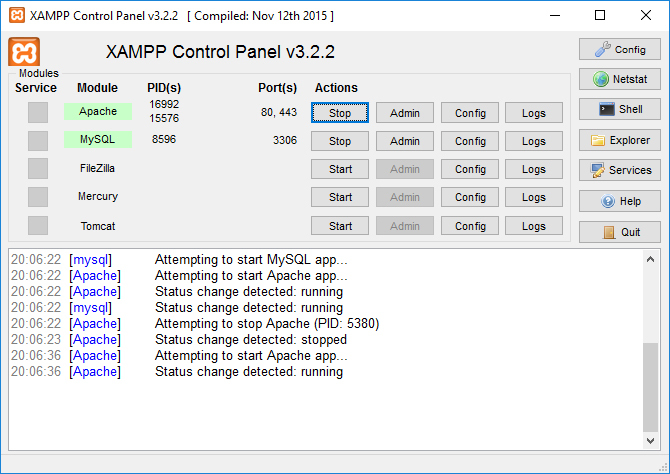Screen dimensions: 670x474
Task: Open the Apache Config menu
Action: (x=470, y=113)
